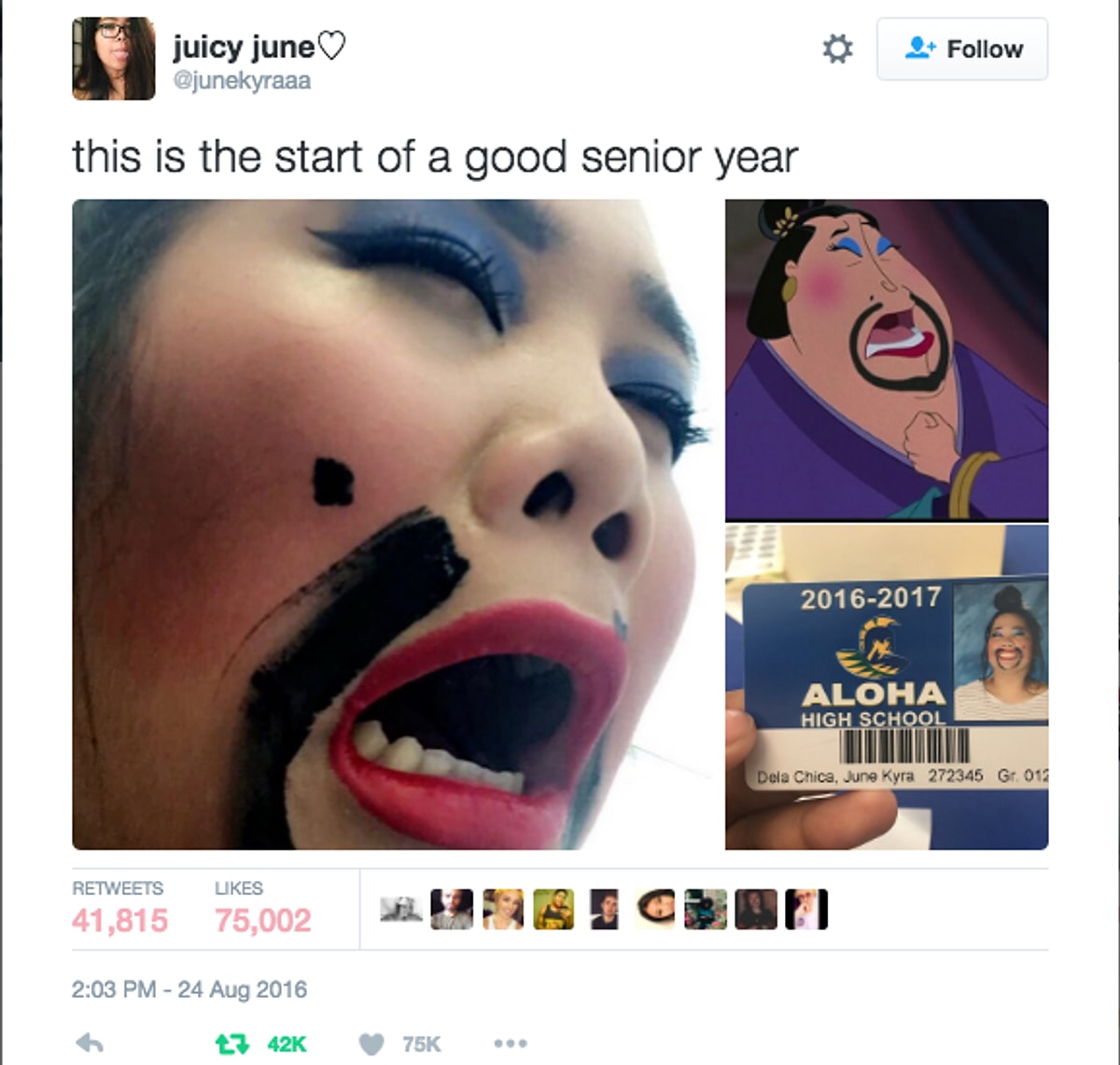Click the 42K retweet count
This screenshot has height=1065, width=1120.
287,1044
